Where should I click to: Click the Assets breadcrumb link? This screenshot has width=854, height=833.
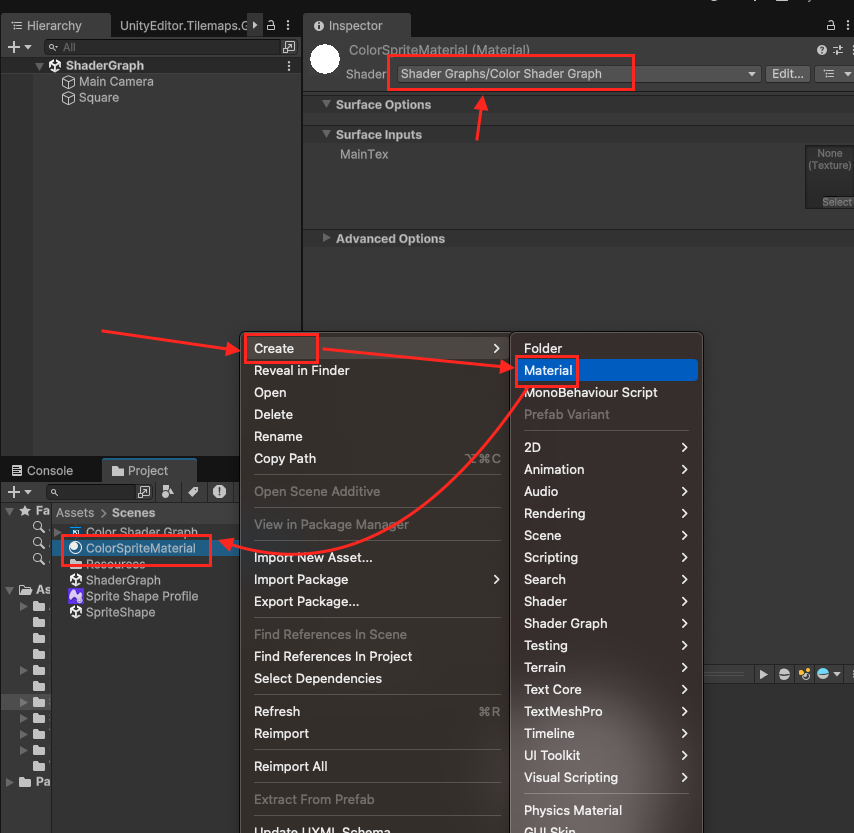75,513
